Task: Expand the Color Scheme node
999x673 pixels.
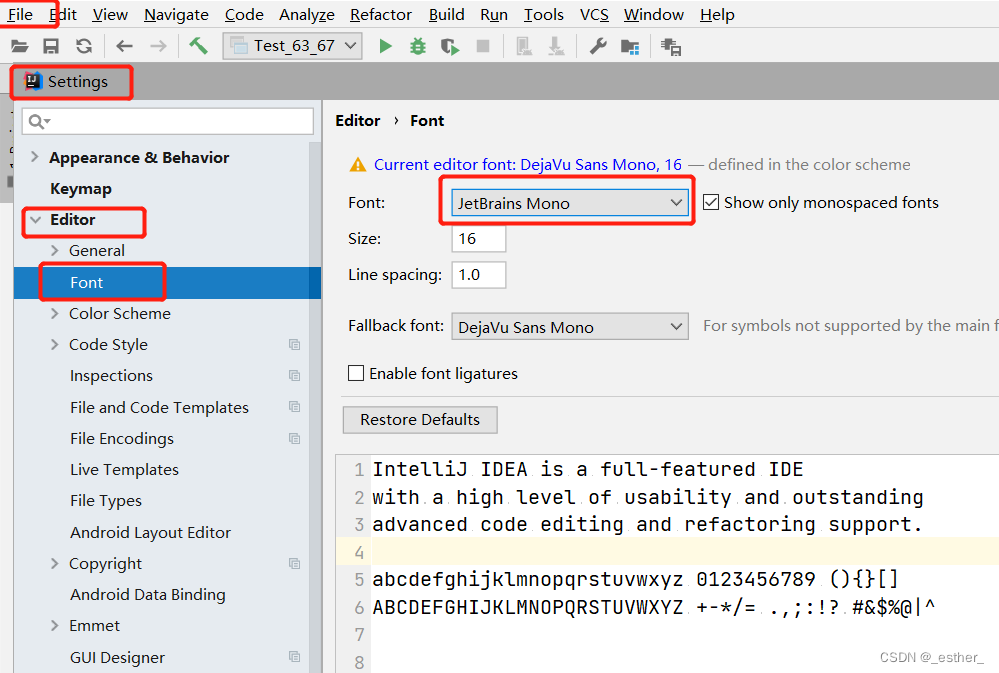Action: [55, 314]
